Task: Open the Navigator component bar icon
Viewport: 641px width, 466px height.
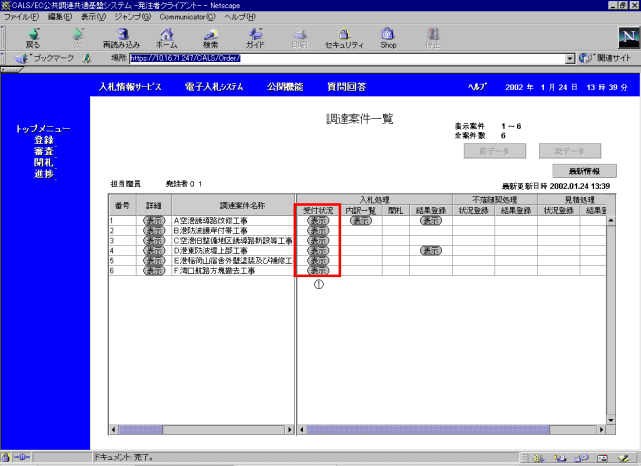Action: [x=539, y=458]
